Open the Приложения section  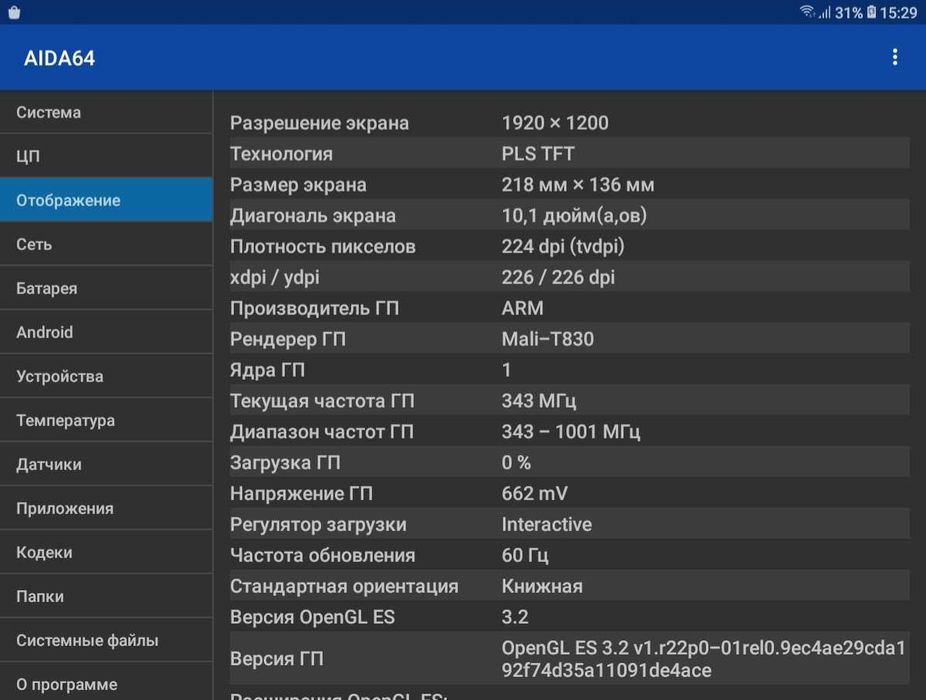tap(106, 508)
